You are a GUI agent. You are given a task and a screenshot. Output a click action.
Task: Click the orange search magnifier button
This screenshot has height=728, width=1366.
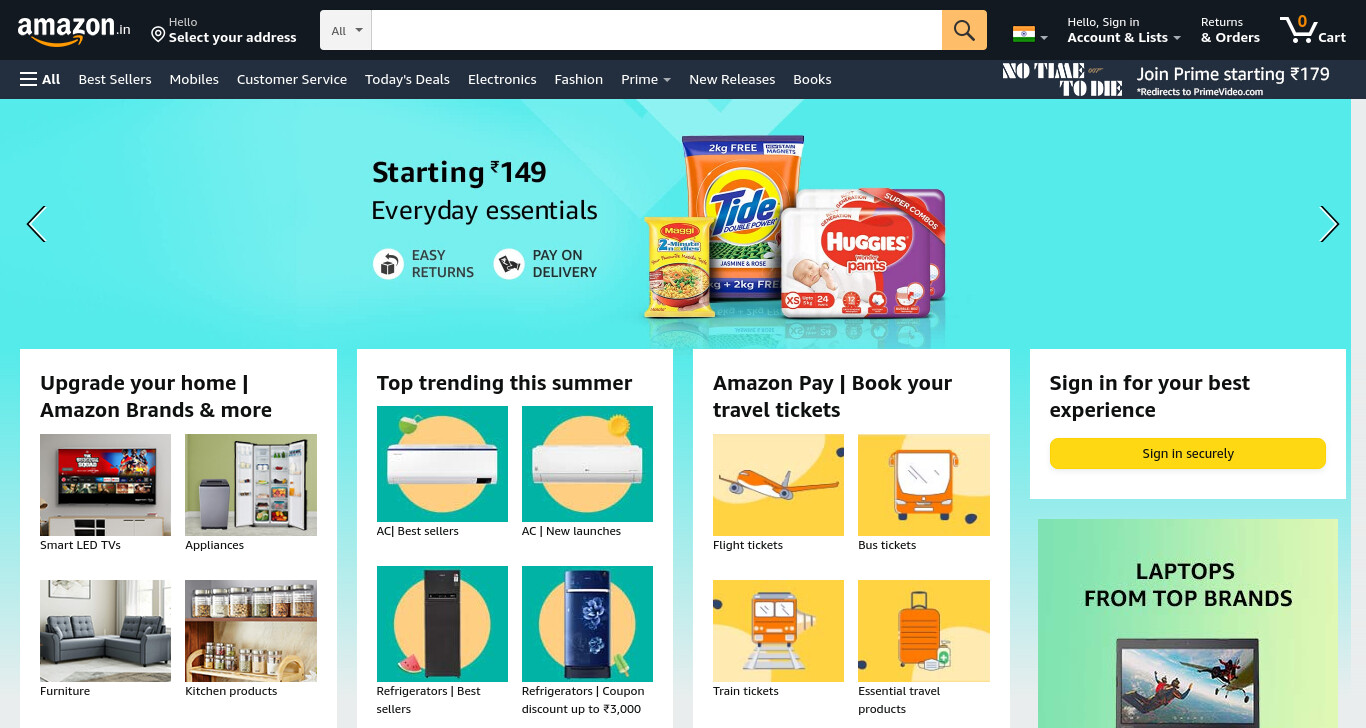pyautogui.click(x=964, y=30)
